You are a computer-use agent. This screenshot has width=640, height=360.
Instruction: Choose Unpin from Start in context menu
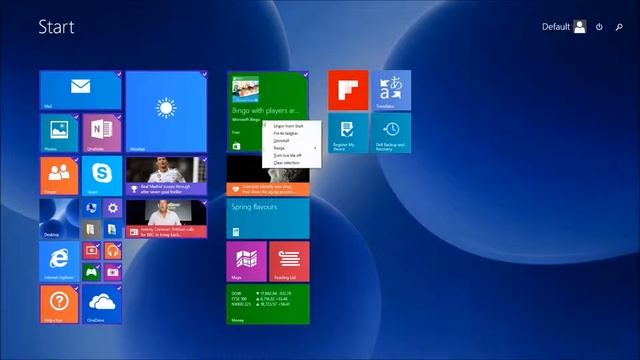coord(291,126)
